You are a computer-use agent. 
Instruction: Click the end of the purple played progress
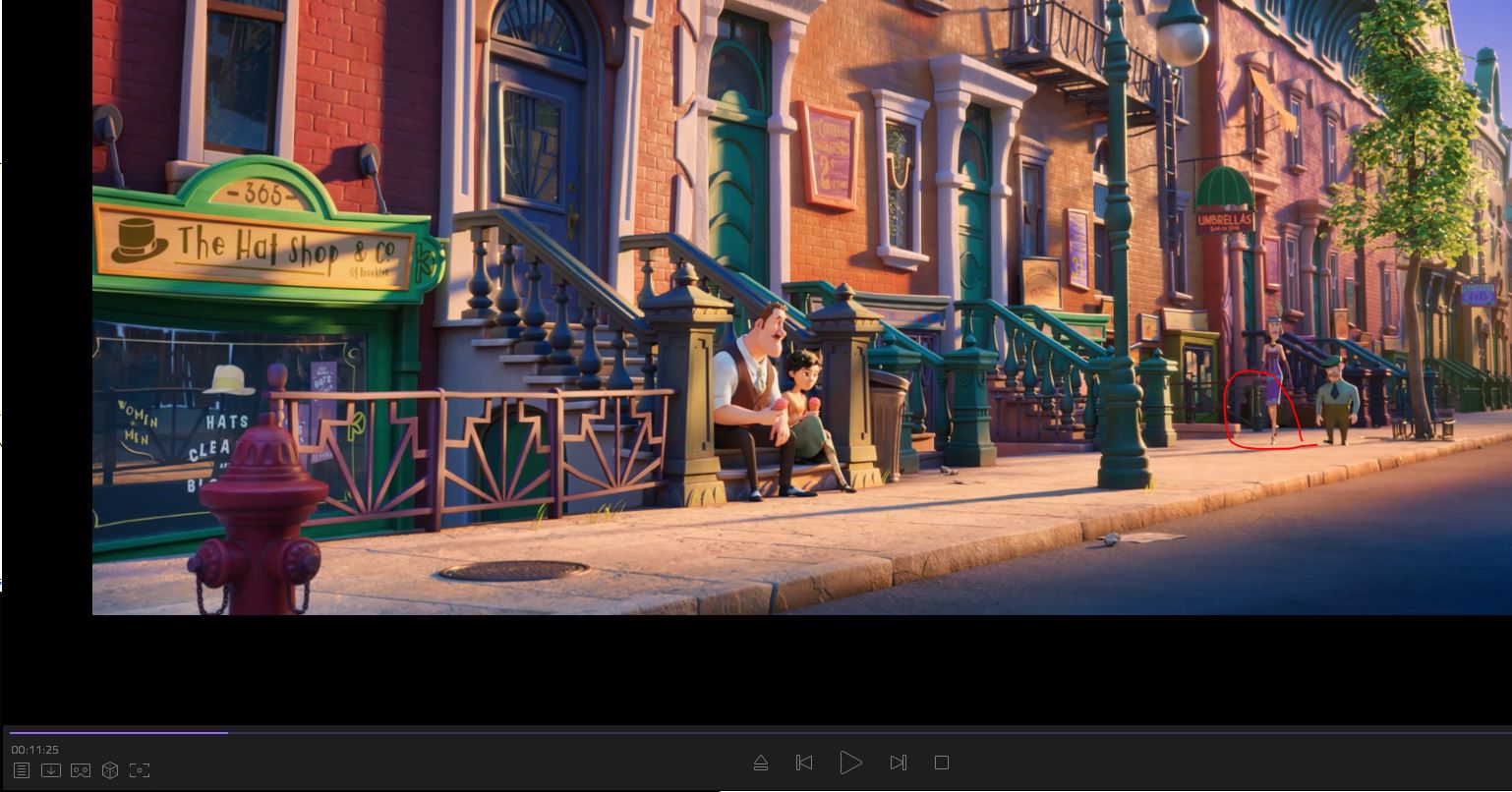pyautogui.click(x=226, y=732)
